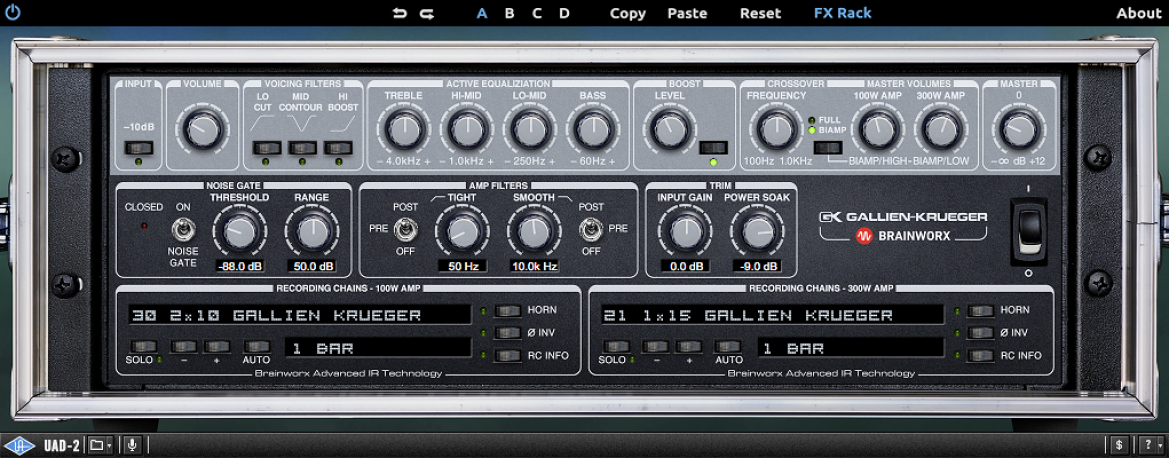This screenshot has height=458, width=1169.
Task: Click the Volume knob
Action: click(x=202, y=130)
